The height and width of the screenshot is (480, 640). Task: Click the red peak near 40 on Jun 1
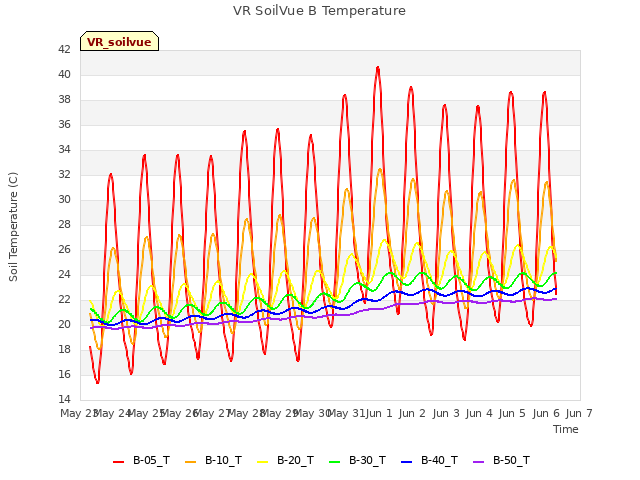(x=378, y=68)
